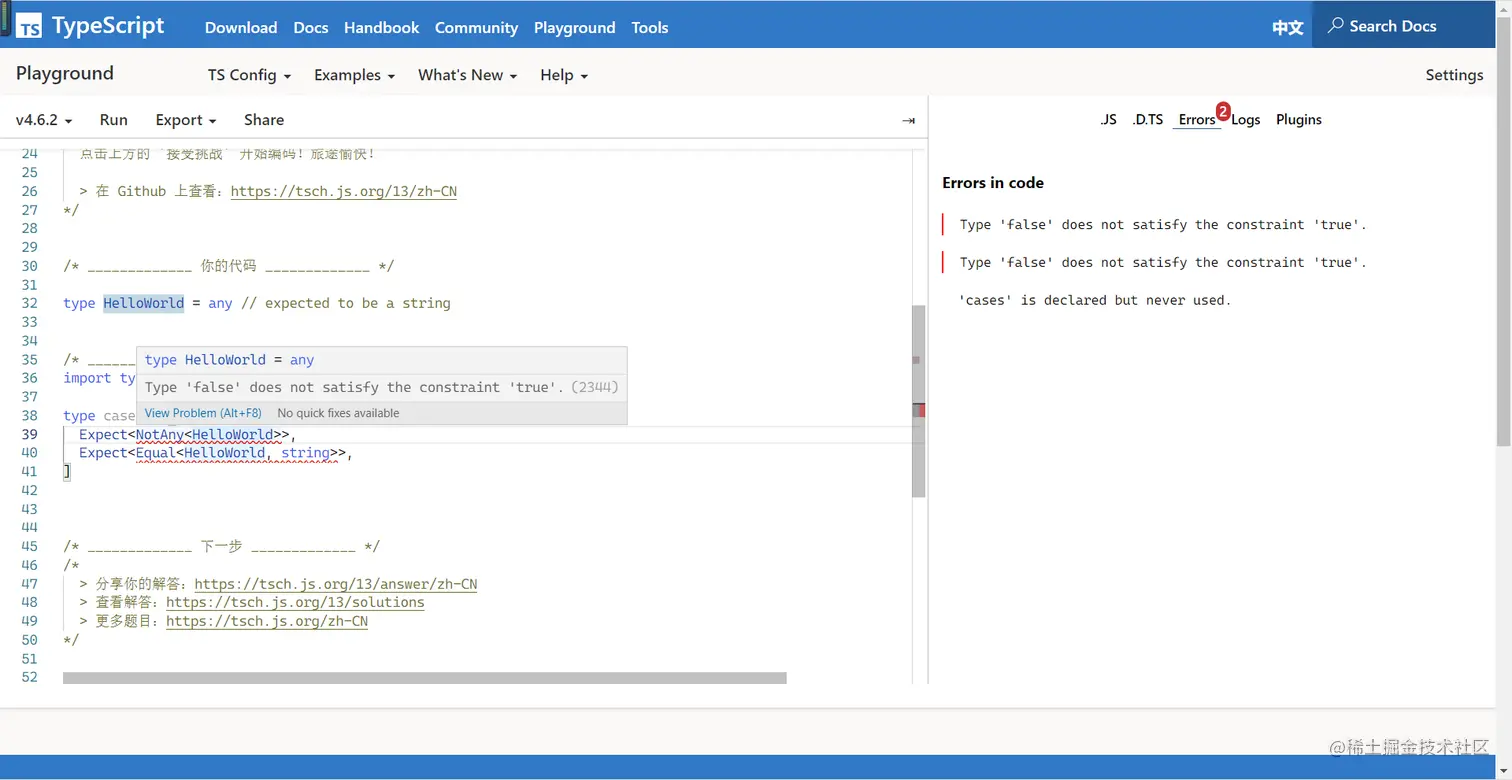Open the playground Settings

tap(1454, 75)
